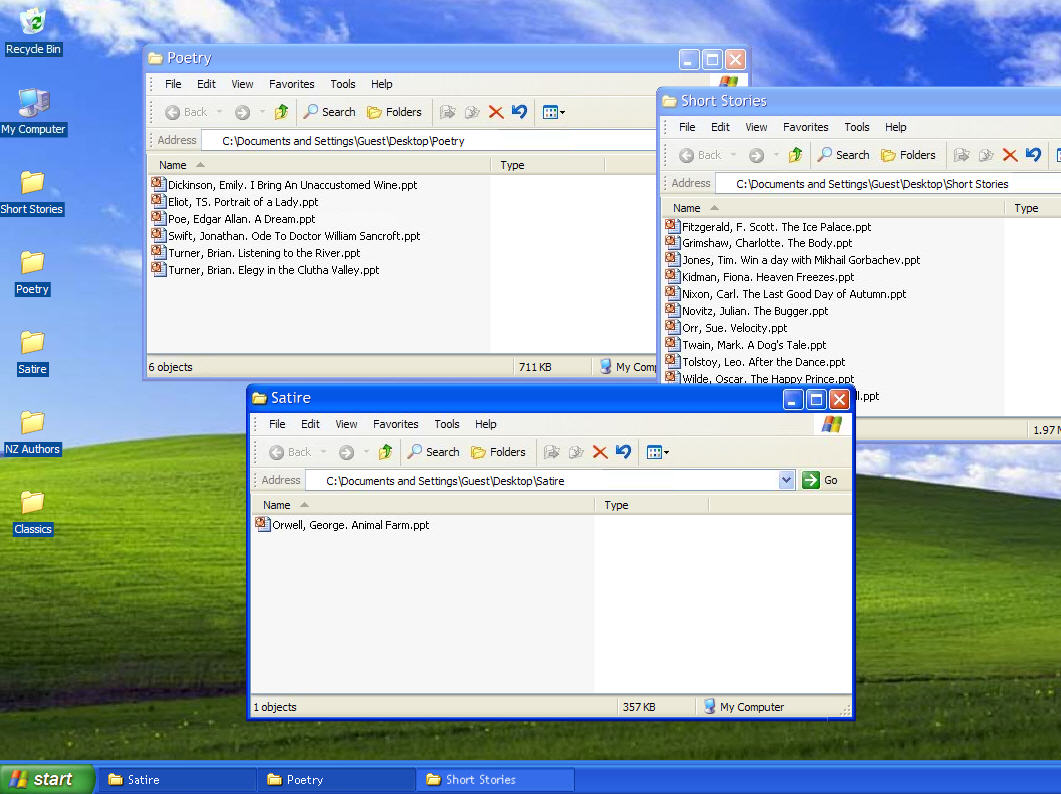
Task: Open the Views dropdown in Satire toolbar
Action: coord(656,452)
